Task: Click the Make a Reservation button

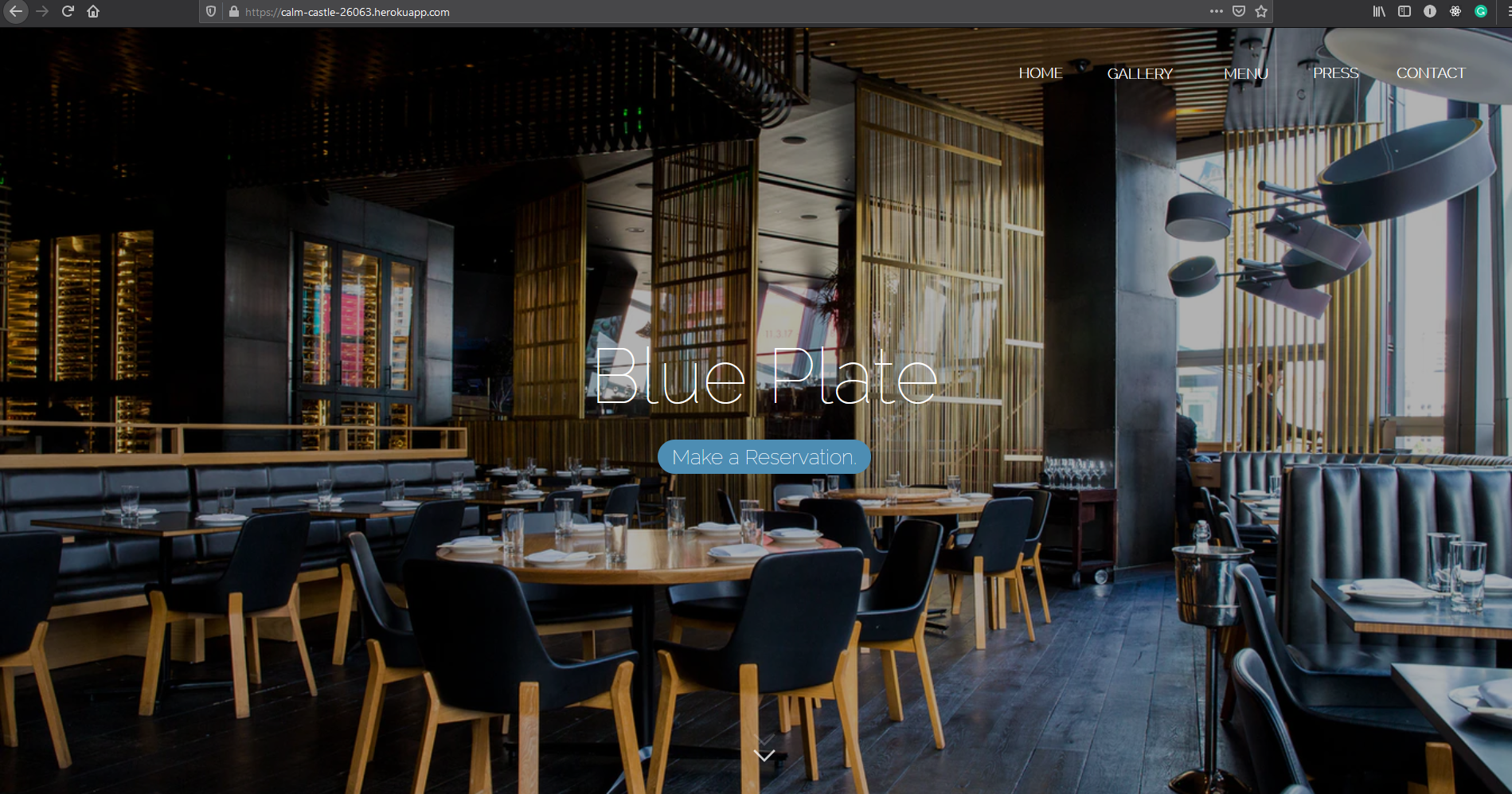Action: (764, 457)
